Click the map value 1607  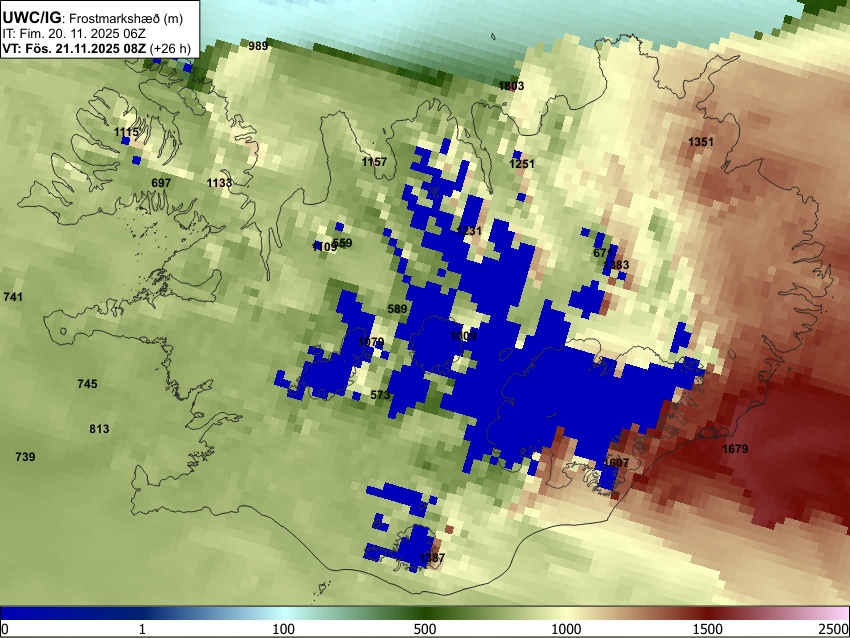pos(616,463)
